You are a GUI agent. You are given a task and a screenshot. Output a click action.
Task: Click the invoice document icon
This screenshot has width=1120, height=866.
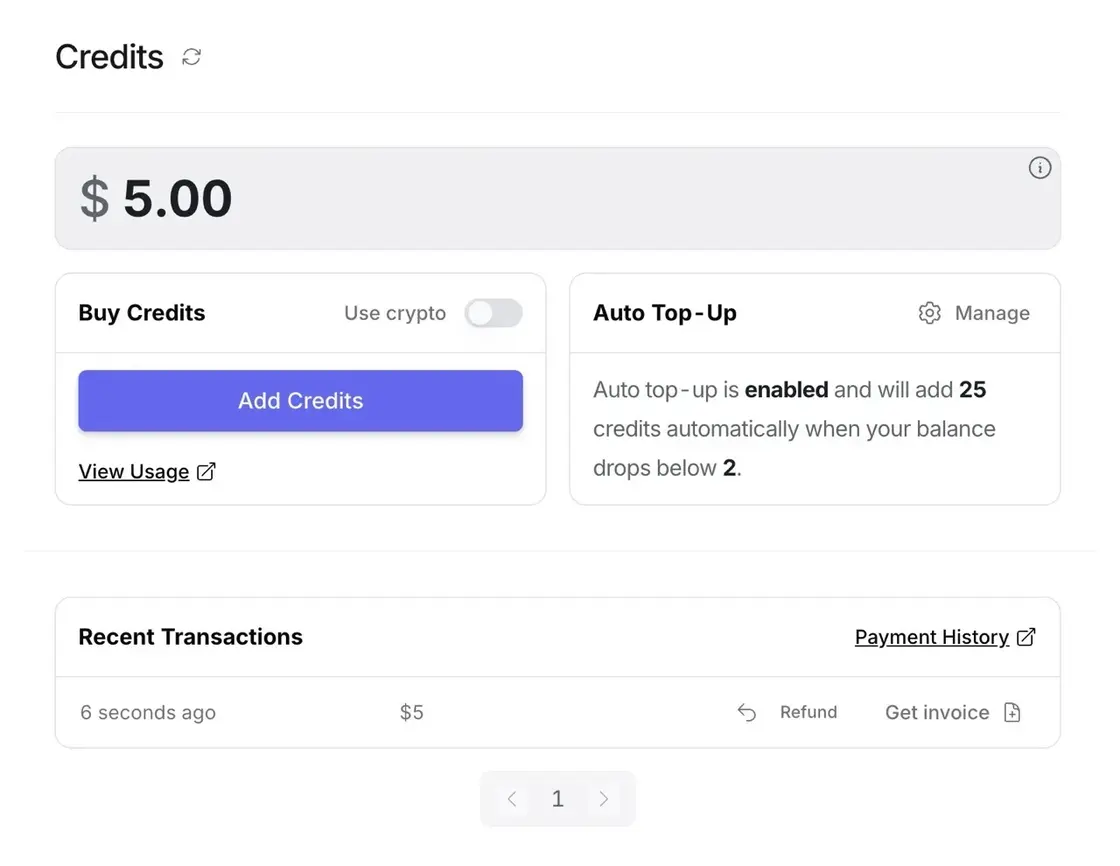click(1012, 712)
